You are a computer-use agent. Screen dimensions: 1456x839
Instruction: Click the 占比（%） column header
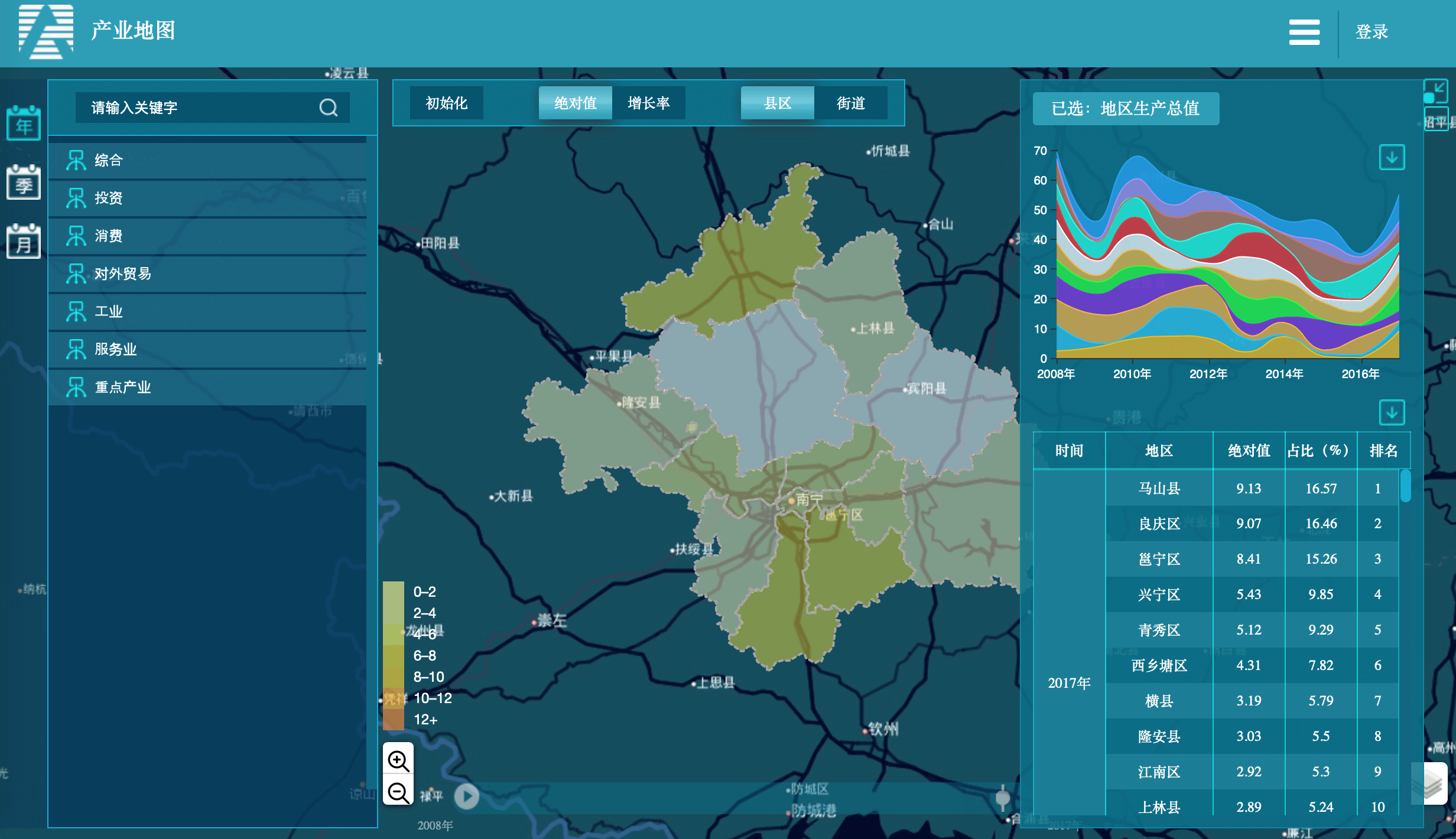(1321, 451)
